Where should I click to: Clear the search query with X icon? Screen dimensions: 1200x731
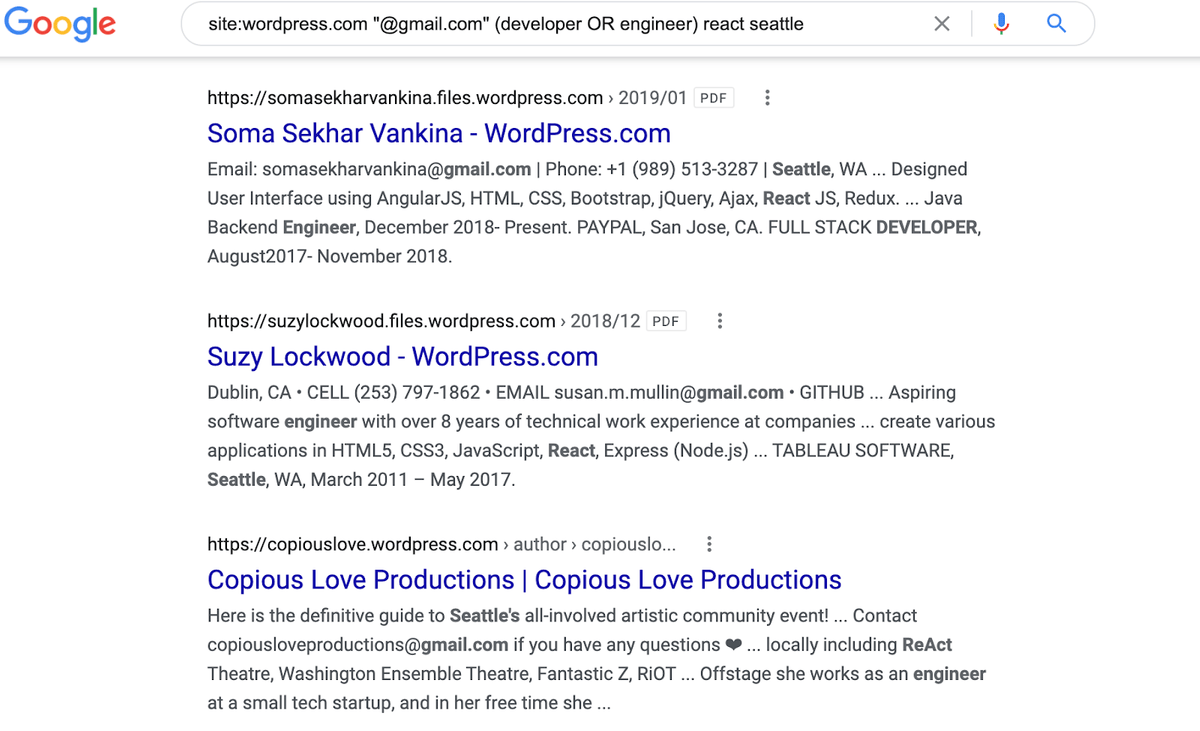[x=942, y=24]
